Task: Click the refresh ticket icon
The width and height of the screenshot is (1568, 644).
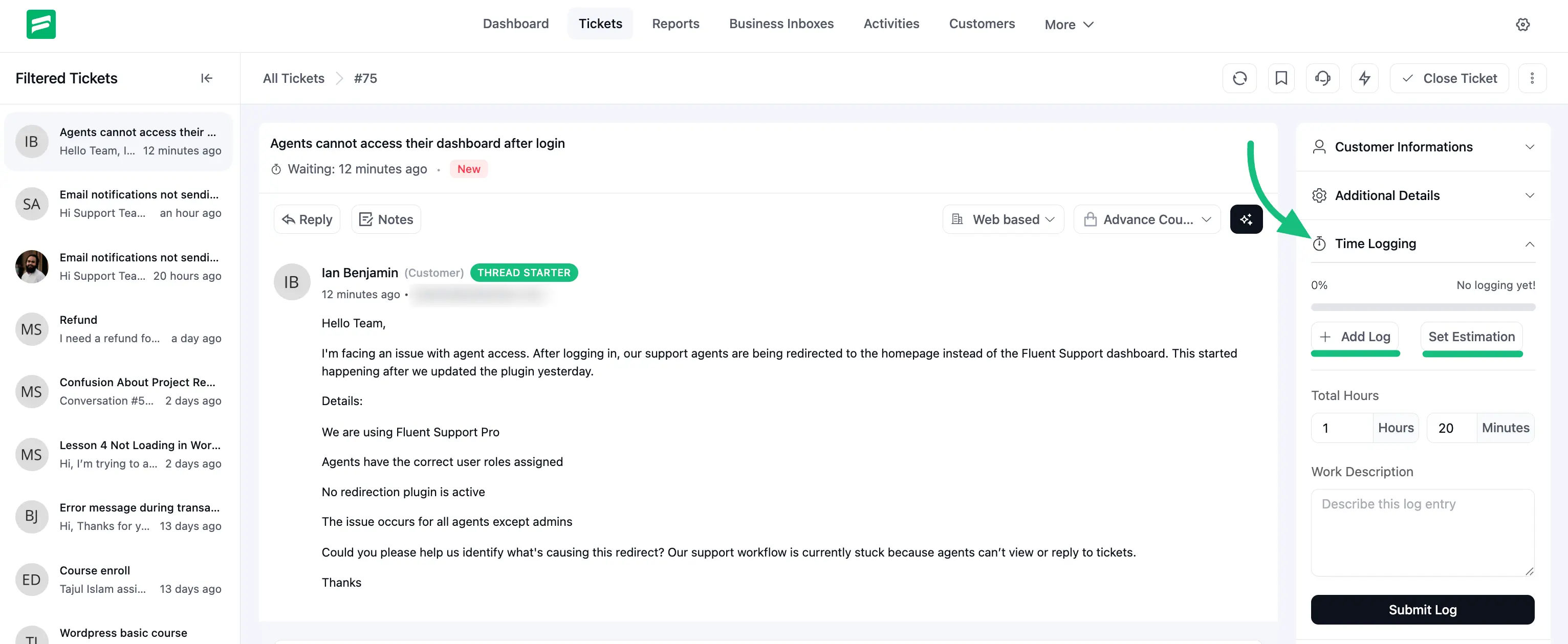Action: pos(1239,79)
